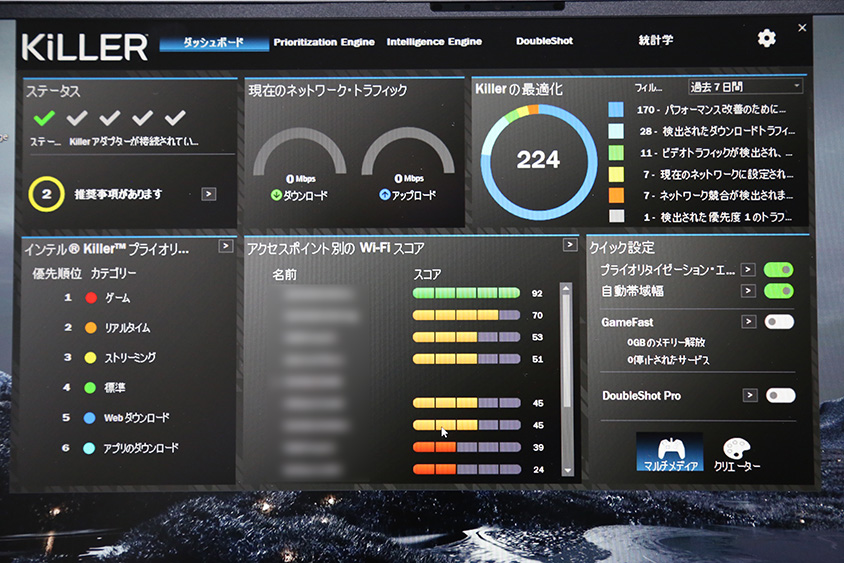Open the DoubleShot tab

pos(544,41)
